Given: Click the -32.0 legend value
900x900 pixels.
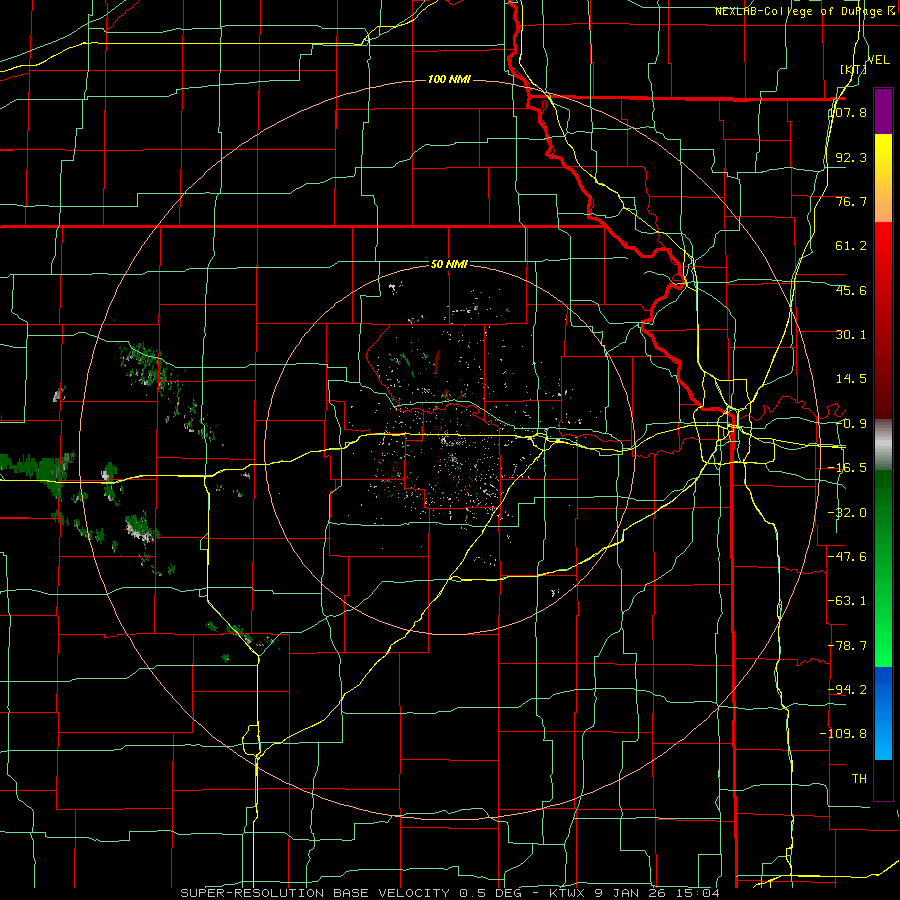Looking at the screenshot, I should pyautogui.click(x=848, y=512).
